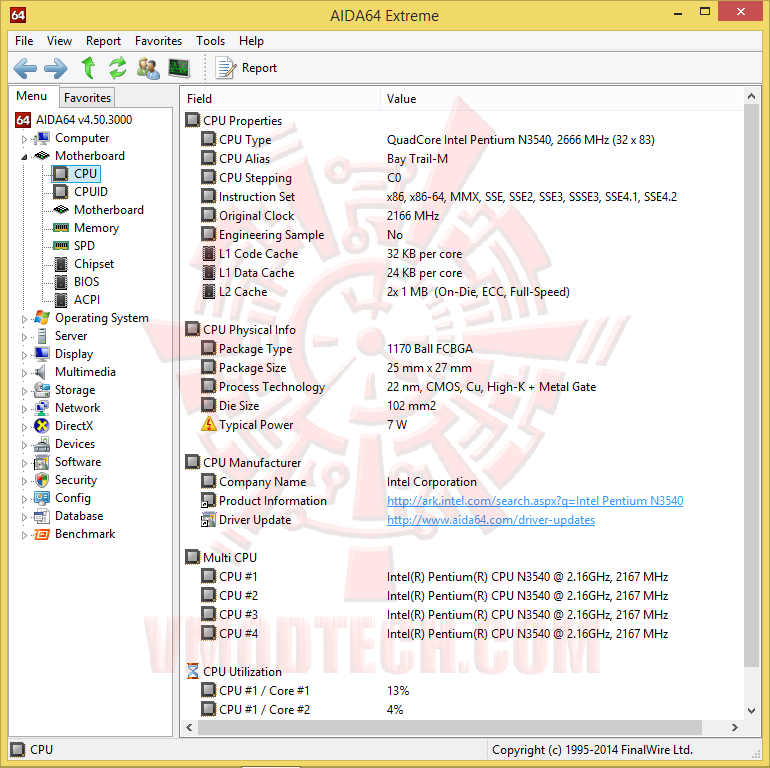Open the Tools menu
770x768 pixels.
pos(210,41)
